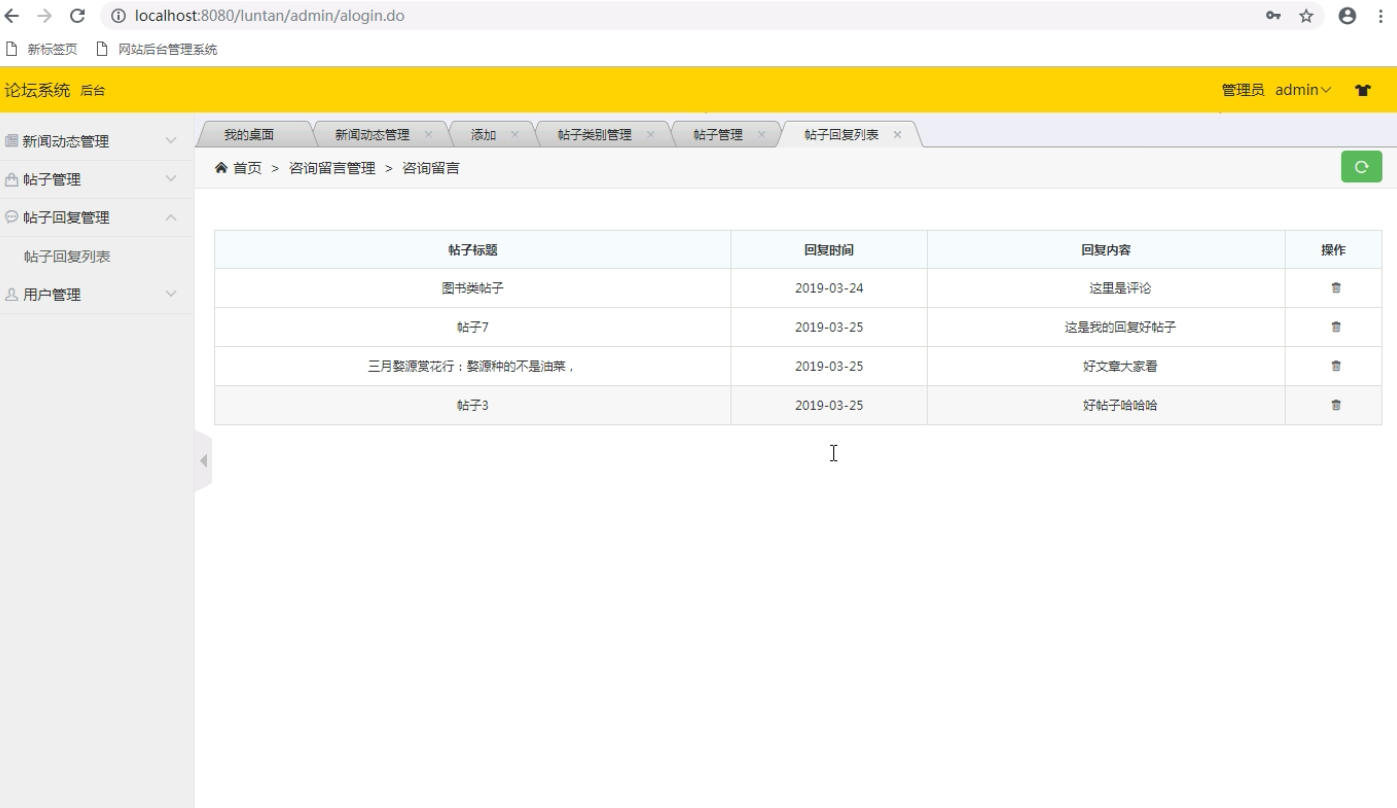
Task: Close the 添加 tab
Action: coord(515,134)
